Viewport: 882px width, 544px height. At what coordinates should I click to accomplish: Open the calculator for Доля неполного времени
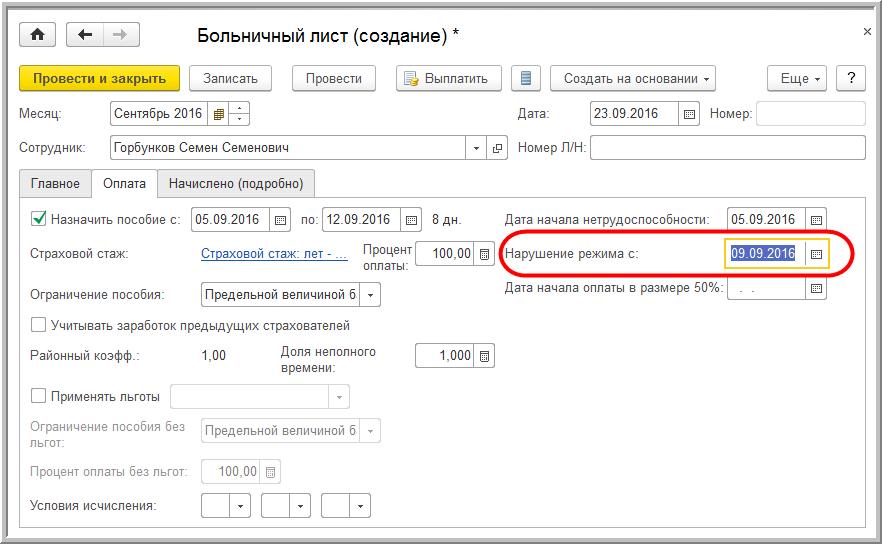485,356
